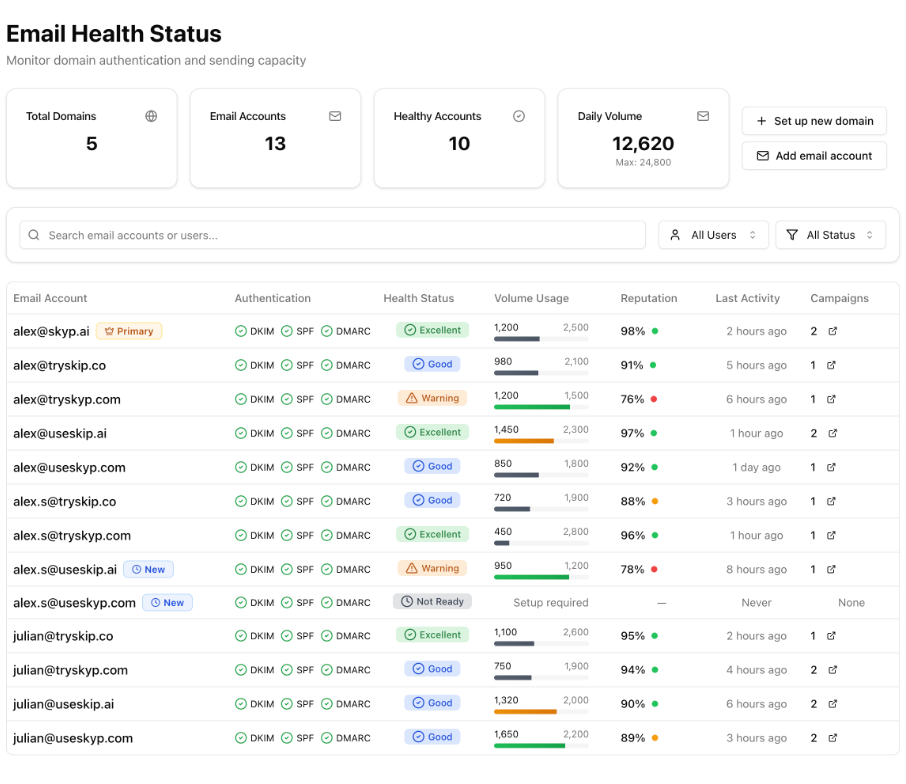Click the Volume Usage column header
The height and width of the screenshot is (784, 906).
pos(531,298)
